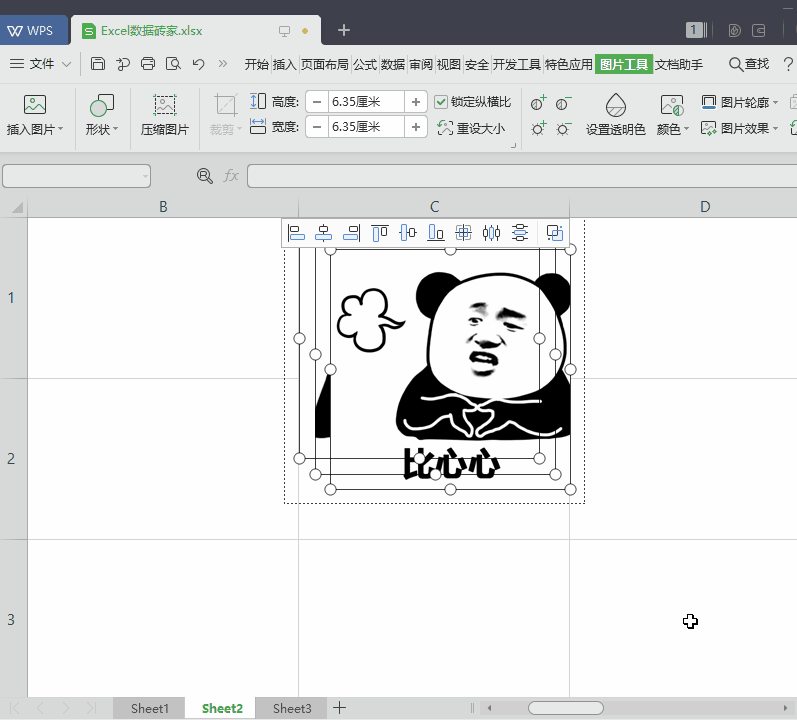Open the name box dropdown arrow

coord(145,176)
